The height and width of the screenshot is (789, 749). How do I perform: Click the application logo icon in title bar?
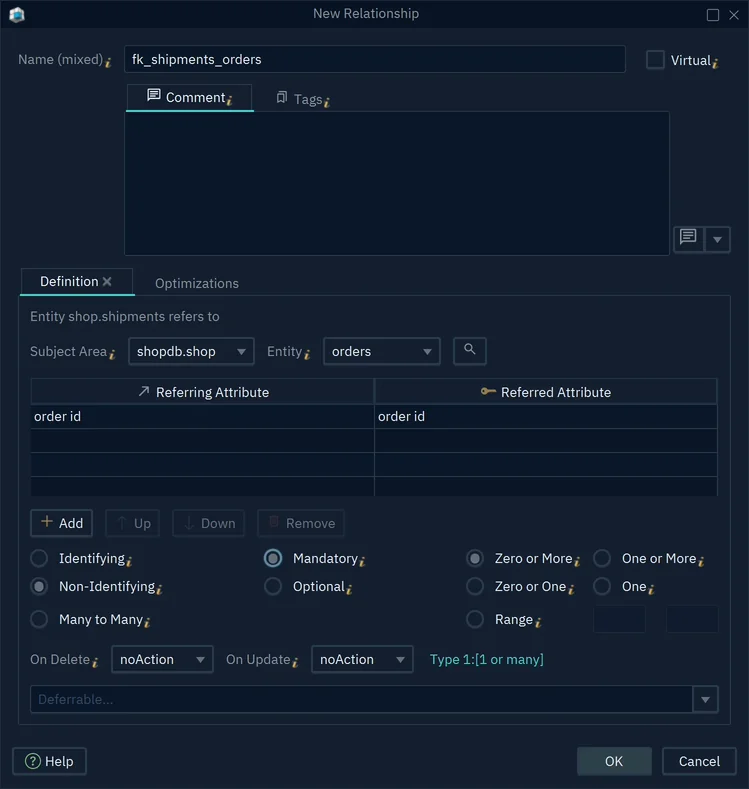click(x=17, y=15)
